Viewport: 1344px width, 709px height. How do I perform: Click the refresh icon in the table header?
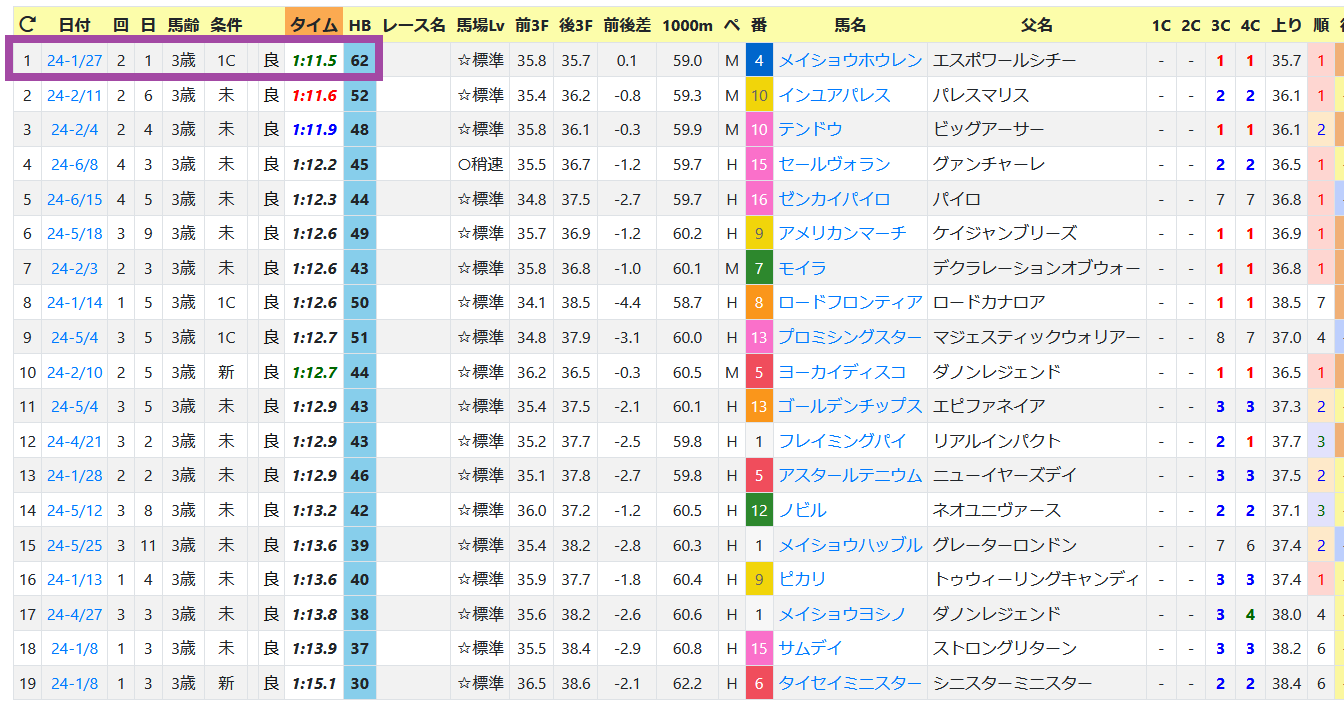(x=27, y=25)
